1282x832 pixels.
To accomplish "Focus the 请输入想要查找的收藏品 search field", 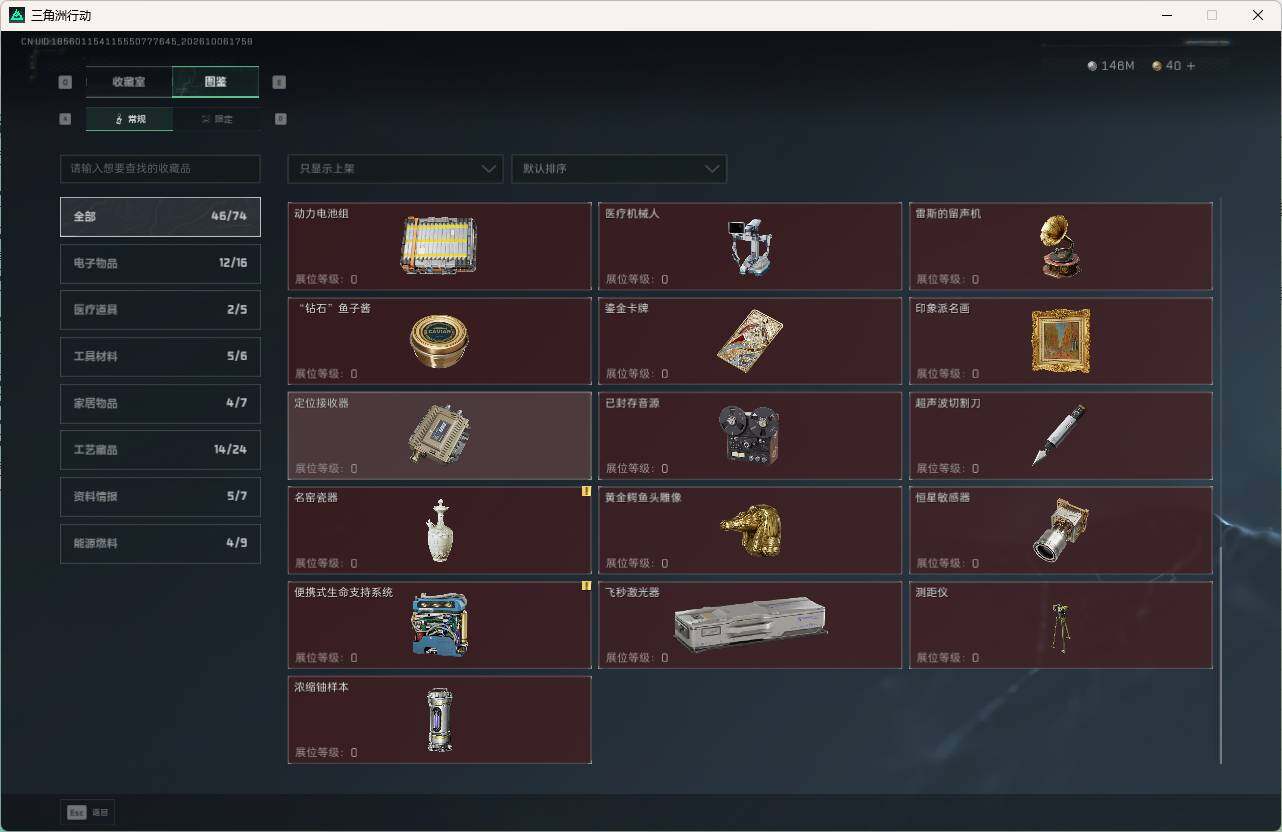I will [160, 169].
